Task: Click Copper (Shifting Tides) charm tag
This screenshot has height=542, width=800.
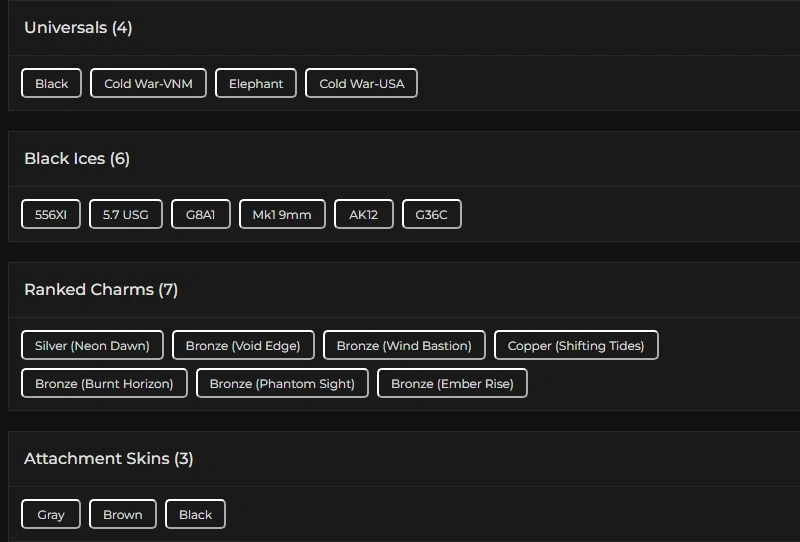Action: pyautogui.click(x=576, y=346)
